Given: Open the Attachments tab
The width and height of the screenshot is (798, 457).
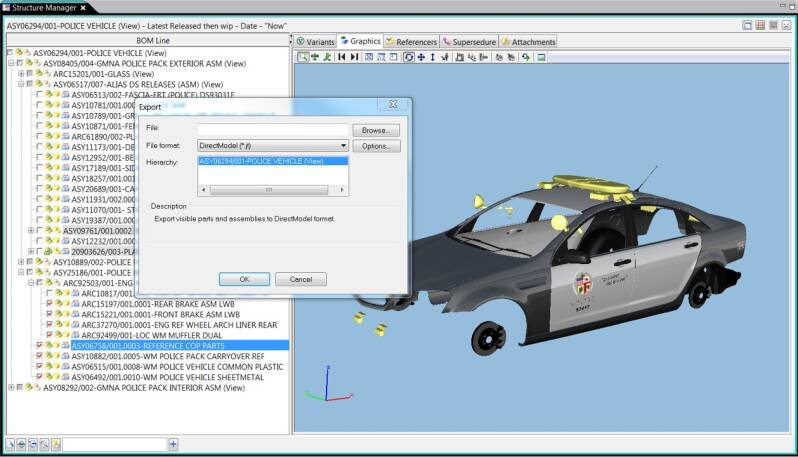Looking at the screenshot, I should tap(528, 42).
